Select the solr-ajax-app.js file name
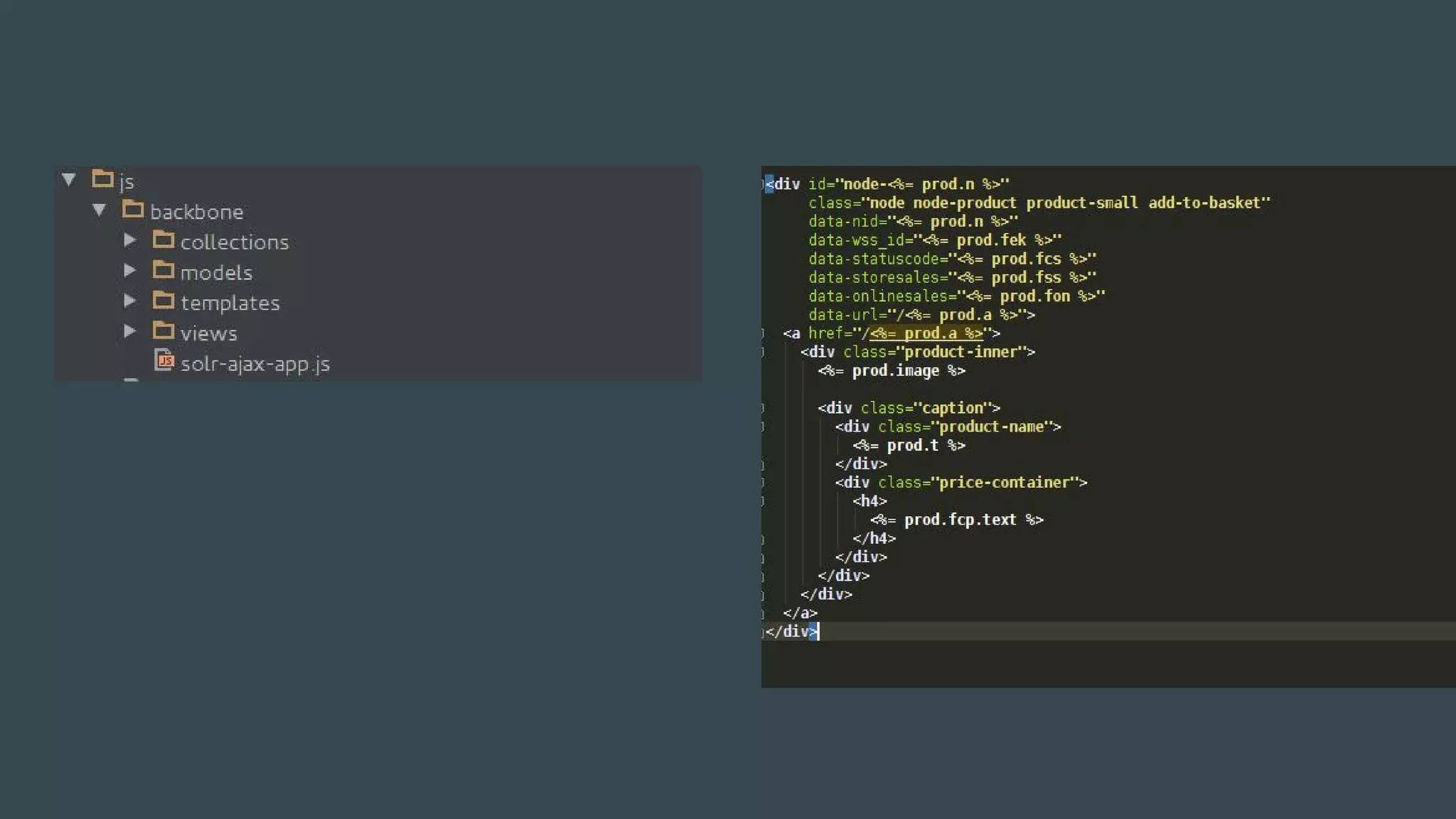 (255, 363)
